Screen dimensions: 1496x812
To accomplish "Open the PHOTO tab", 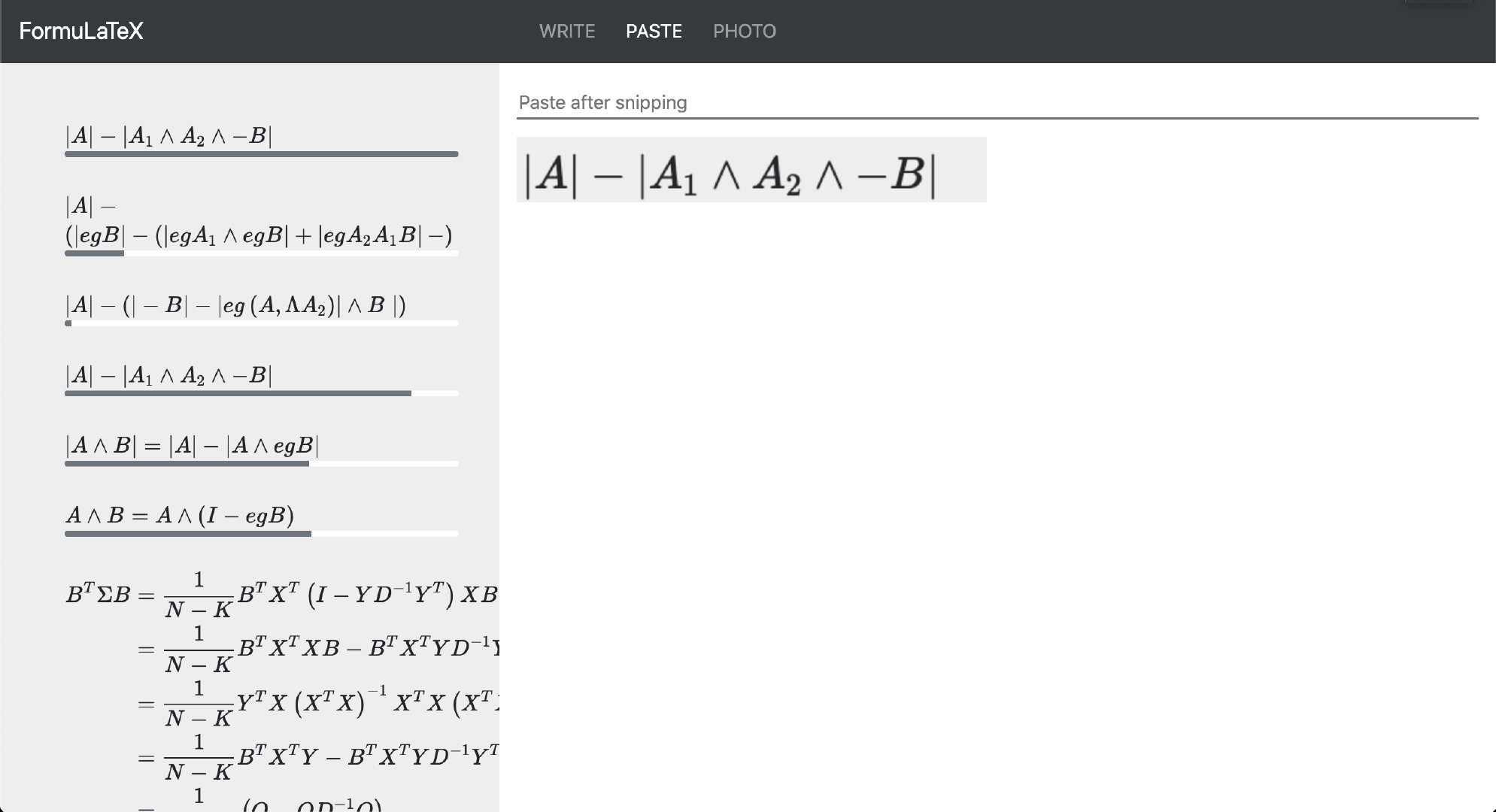I will coord(744,31).
